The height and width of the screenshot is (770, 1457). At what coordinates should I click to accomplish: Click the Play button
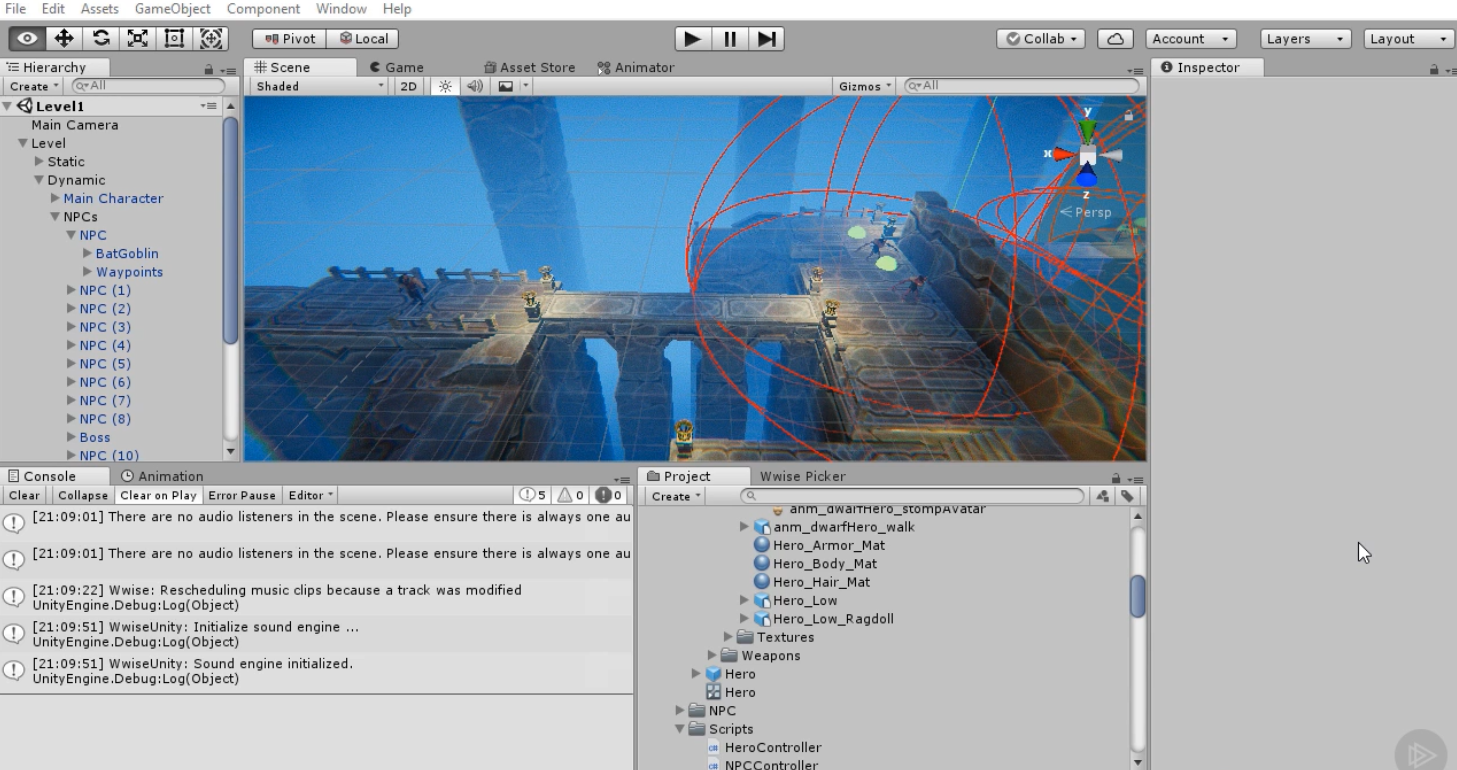point(692,39)
